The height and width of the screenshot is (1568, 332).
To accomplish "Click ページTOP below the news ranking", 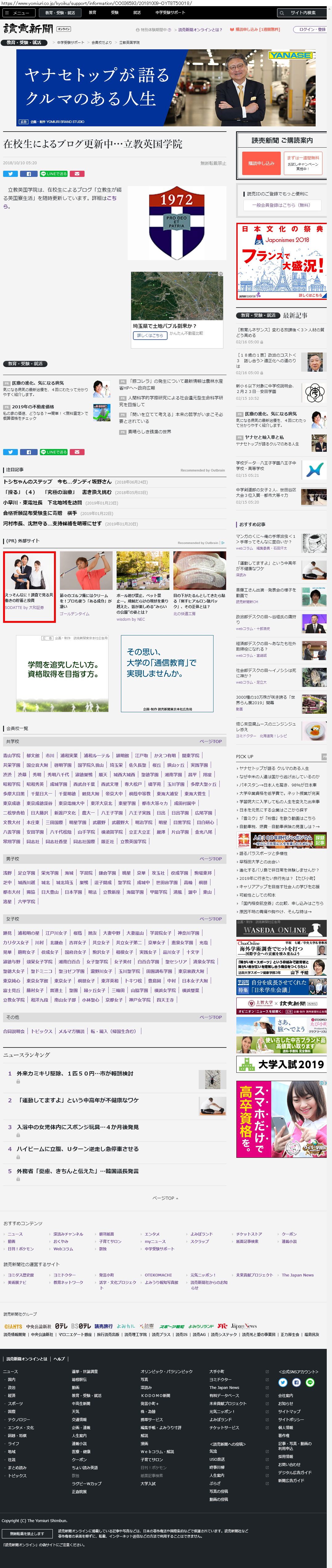I will pyautogui.click(x=165, y=1198).
